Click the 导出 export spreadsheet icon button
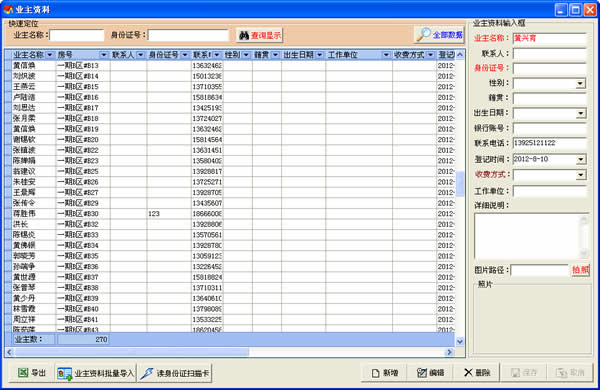 [x=32, y=372]
